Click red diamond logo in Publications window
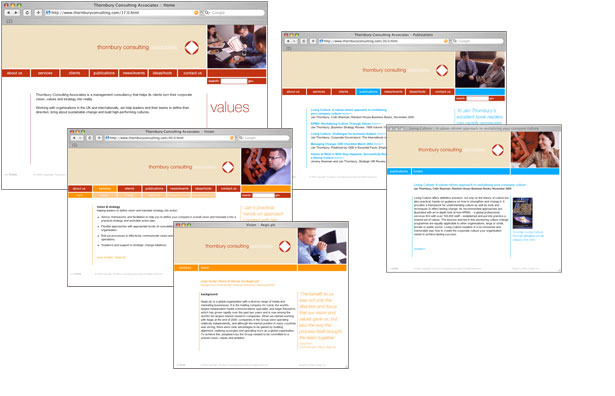615x396 pixels. [442, 70]
